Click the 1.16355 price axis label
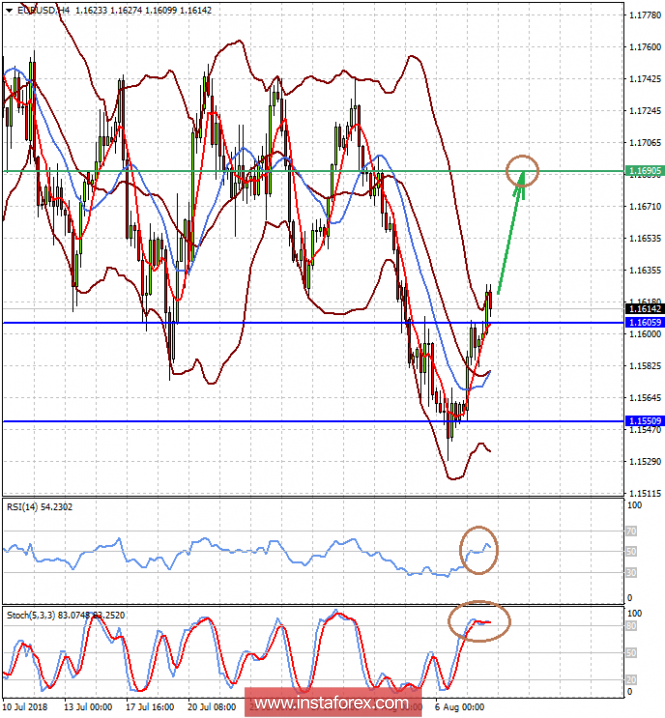The width and height of the screenshot is (665, 718). tap(645, 271)
